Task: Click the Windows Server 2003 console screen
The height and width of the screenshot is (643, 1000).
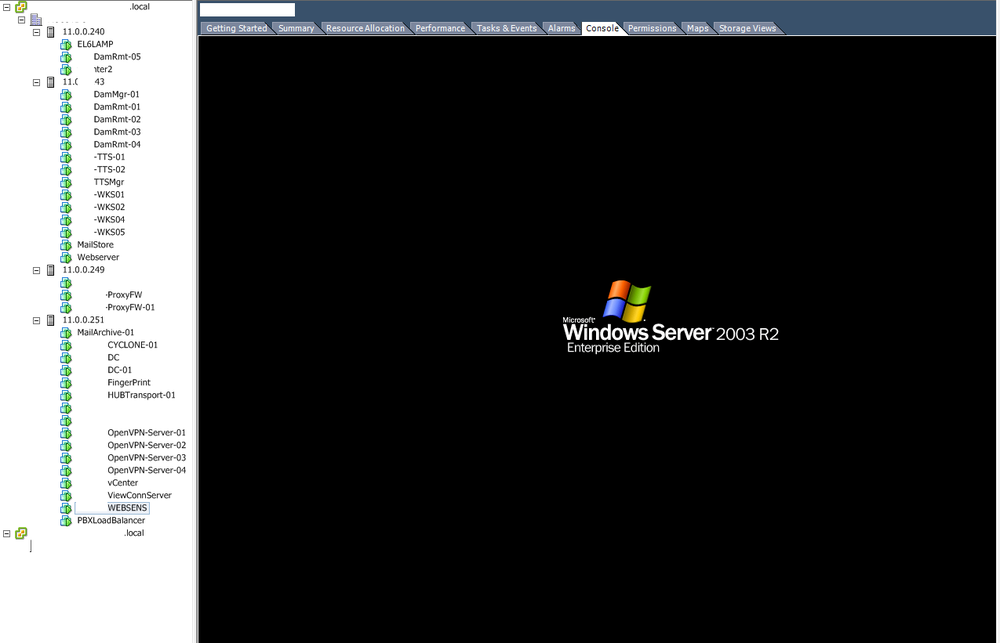Action: click(598, 338)
